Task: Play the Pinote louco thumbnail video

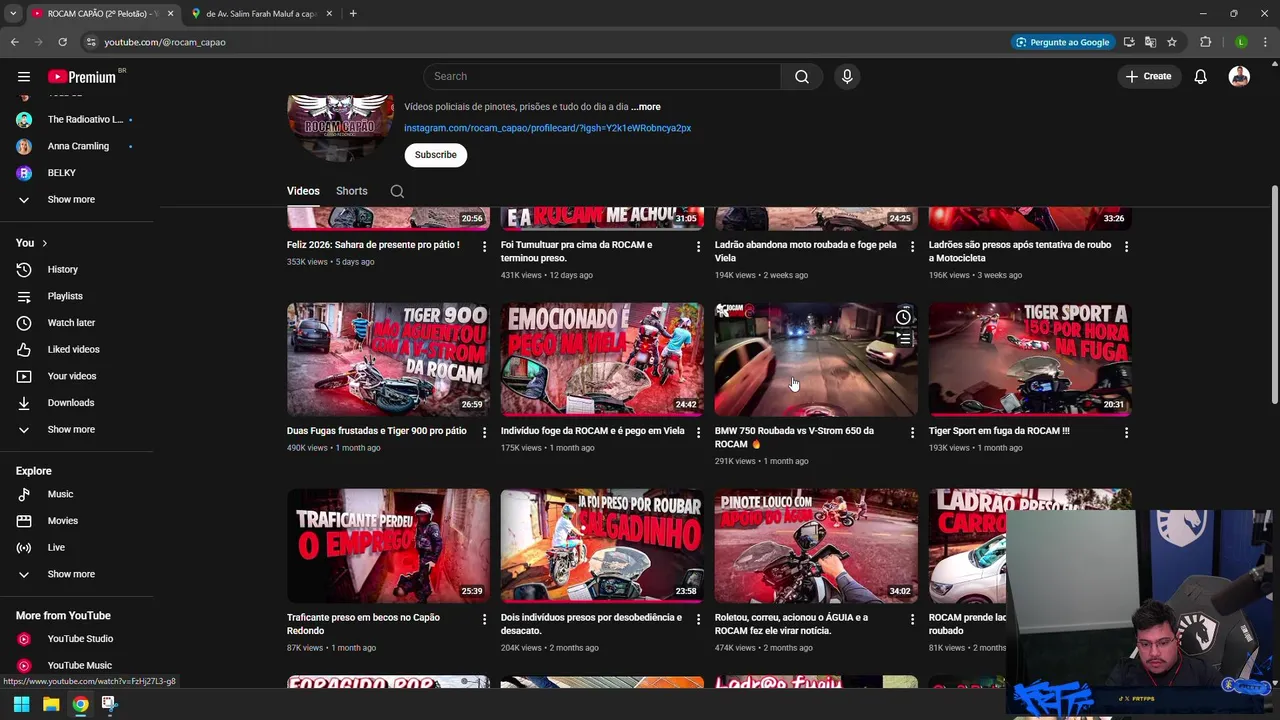Action: tap(816, 546)
